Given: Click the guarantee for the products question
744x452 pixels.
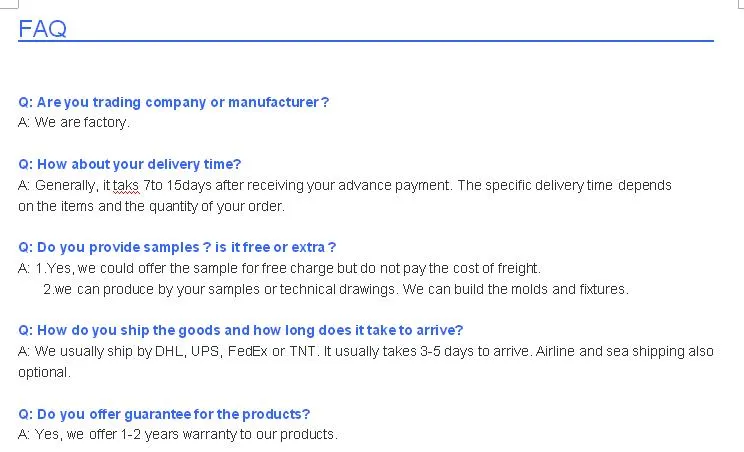Looking at the screenshot, I should [164, 413].
